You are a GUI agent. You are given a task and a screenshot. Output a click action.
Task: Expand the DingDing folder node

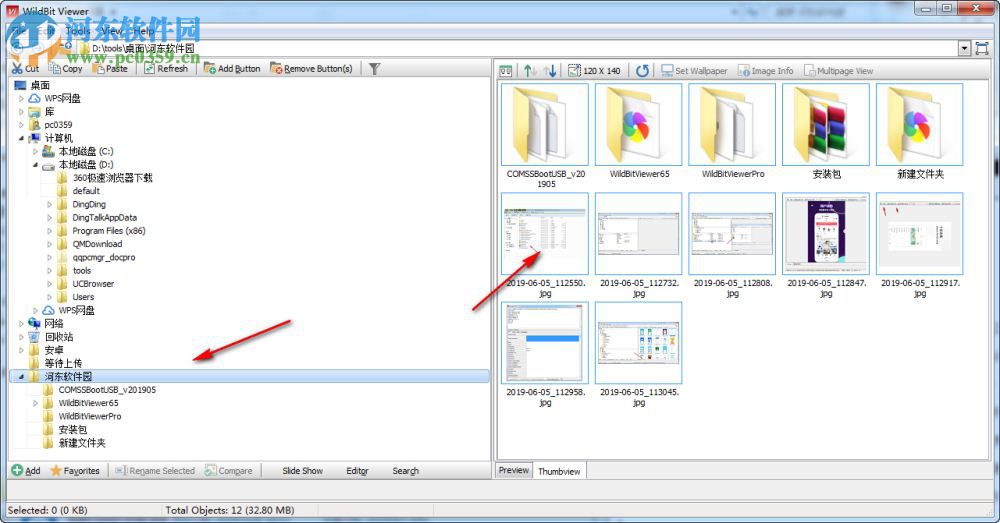pyautogui.click(x=49, y=204)
